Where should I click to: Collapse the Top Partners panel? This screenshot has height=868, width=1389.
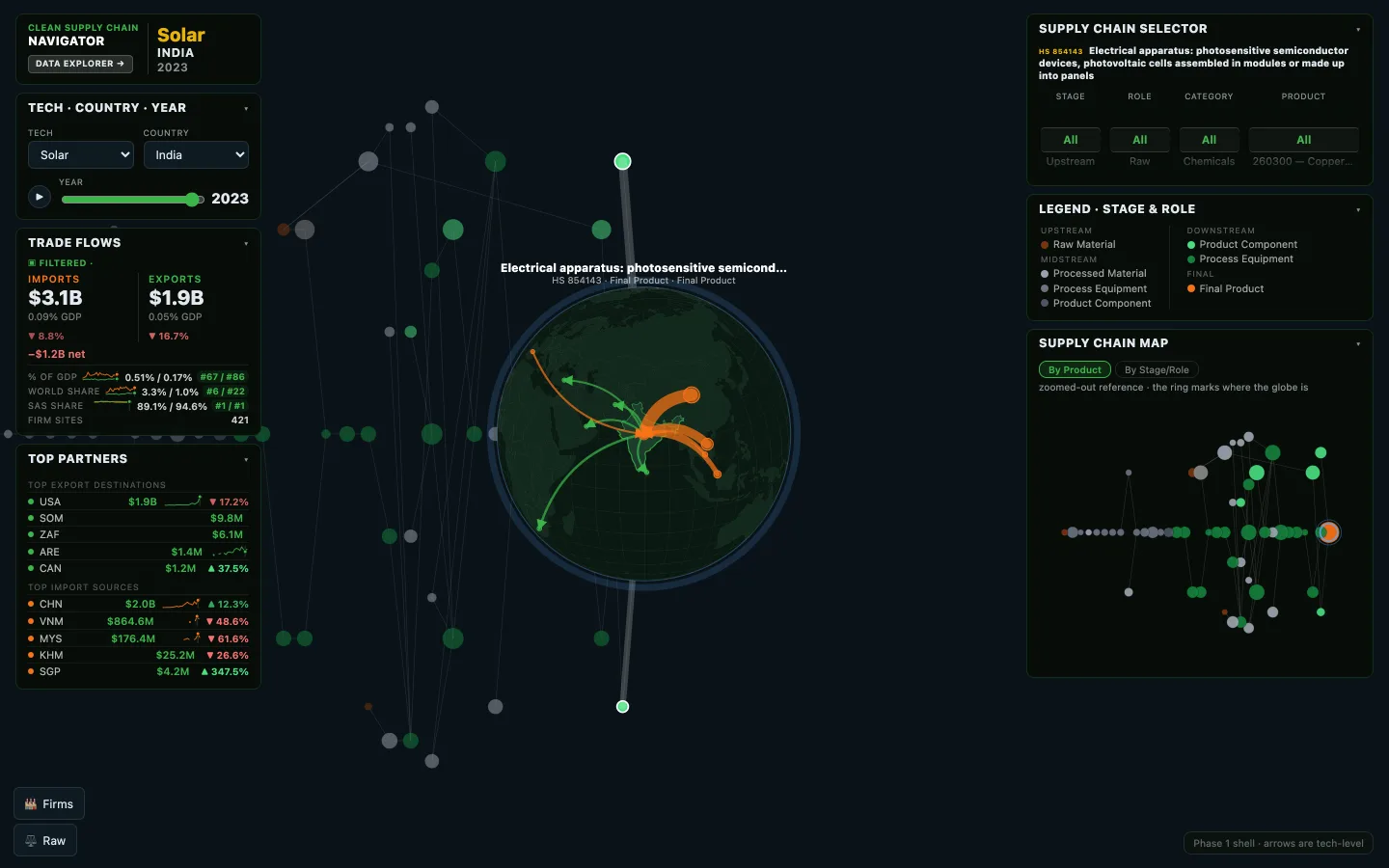pos(246,459)
